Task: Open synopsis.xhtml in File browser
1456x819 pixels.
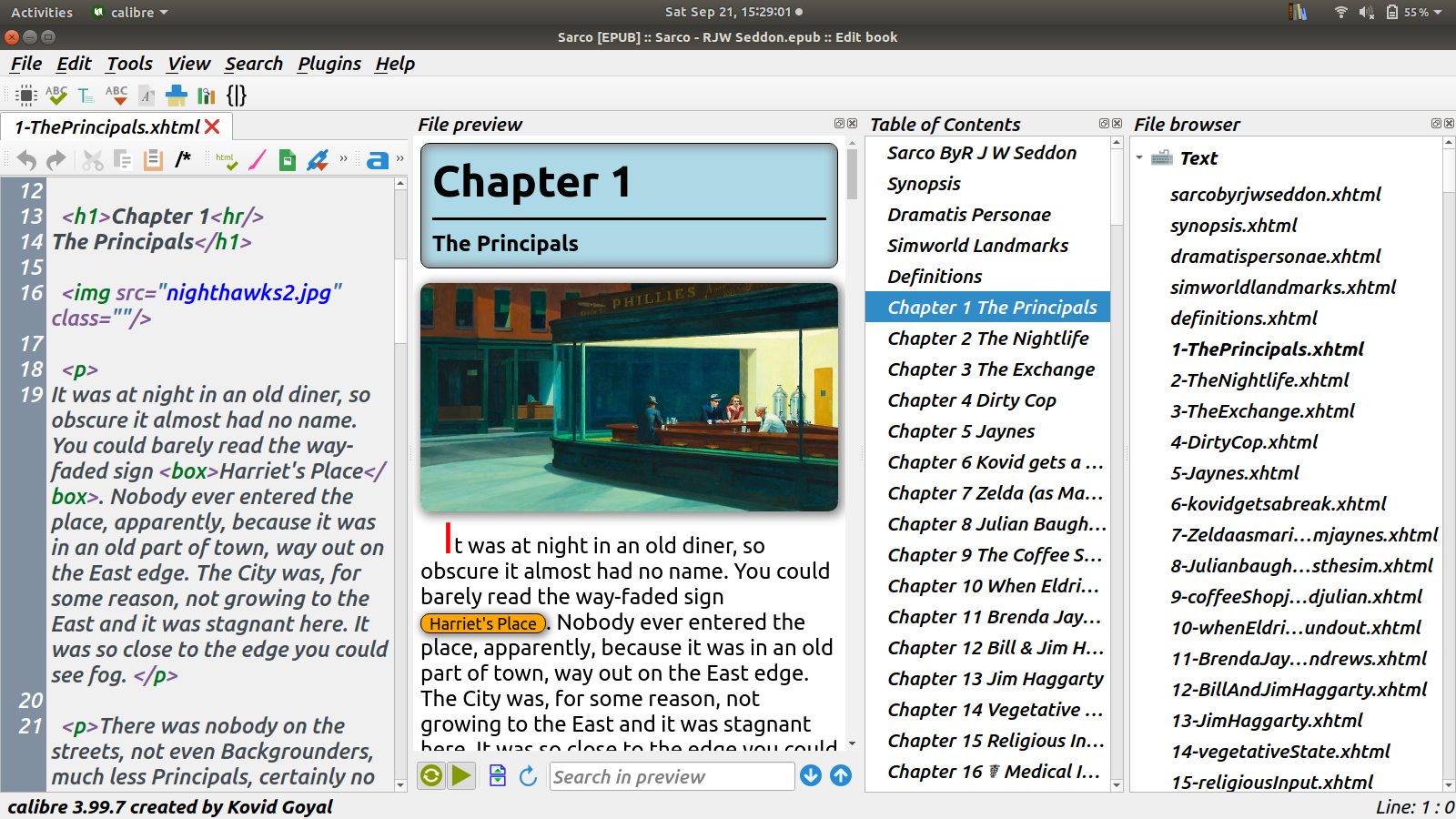Action: click(1233, 226)
